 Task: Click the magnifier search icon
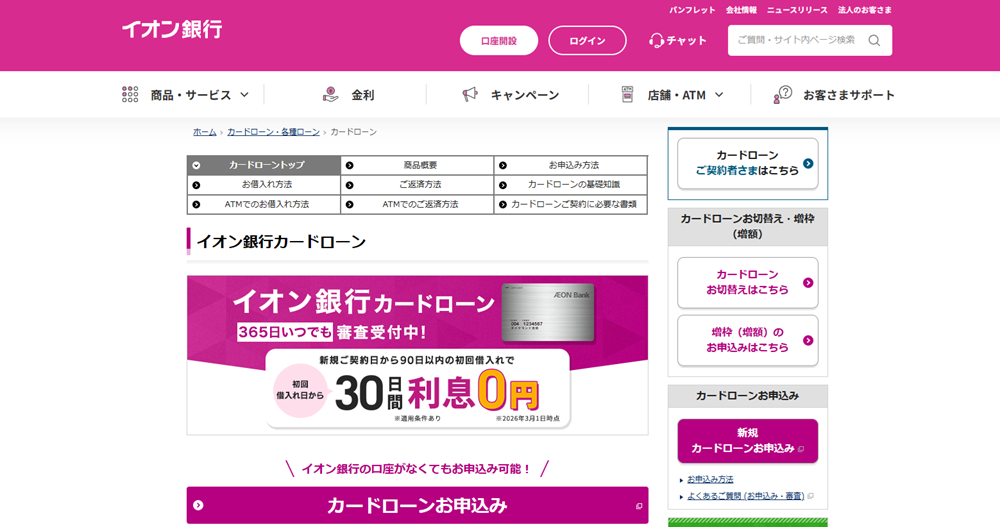coord(874,40)
